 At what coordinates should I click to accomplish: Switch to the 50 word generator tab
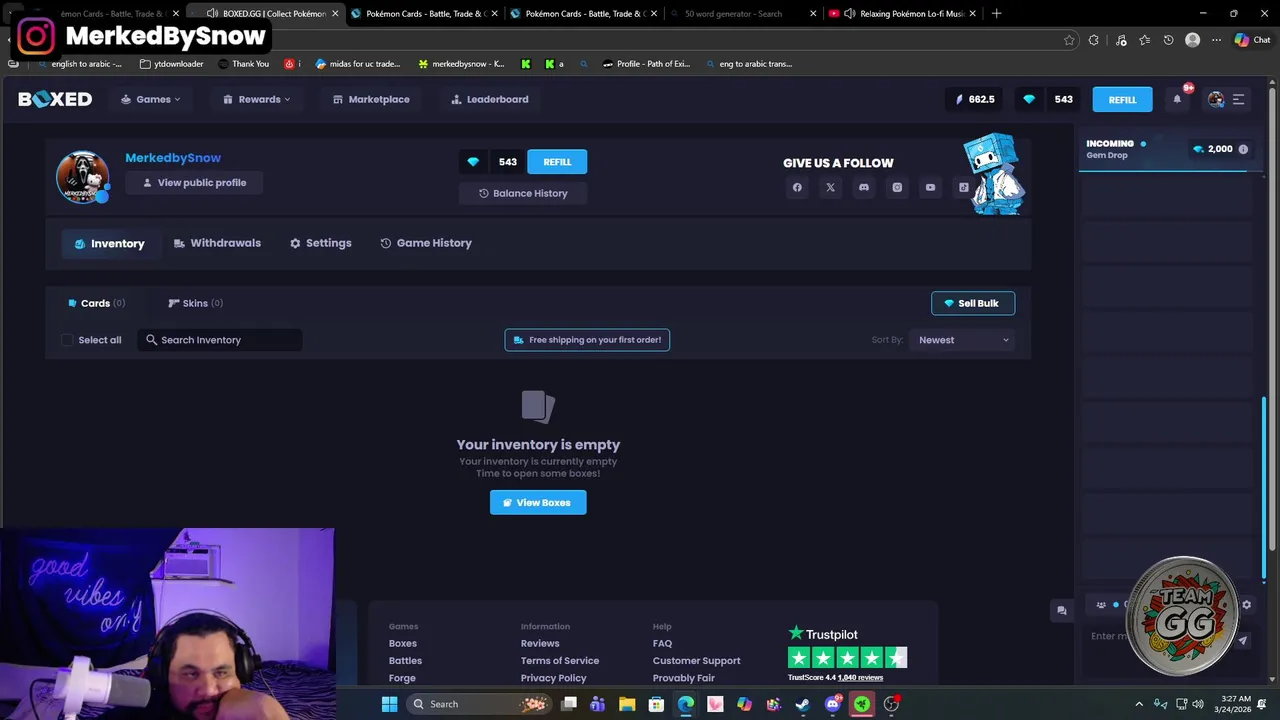click(742, 14)
